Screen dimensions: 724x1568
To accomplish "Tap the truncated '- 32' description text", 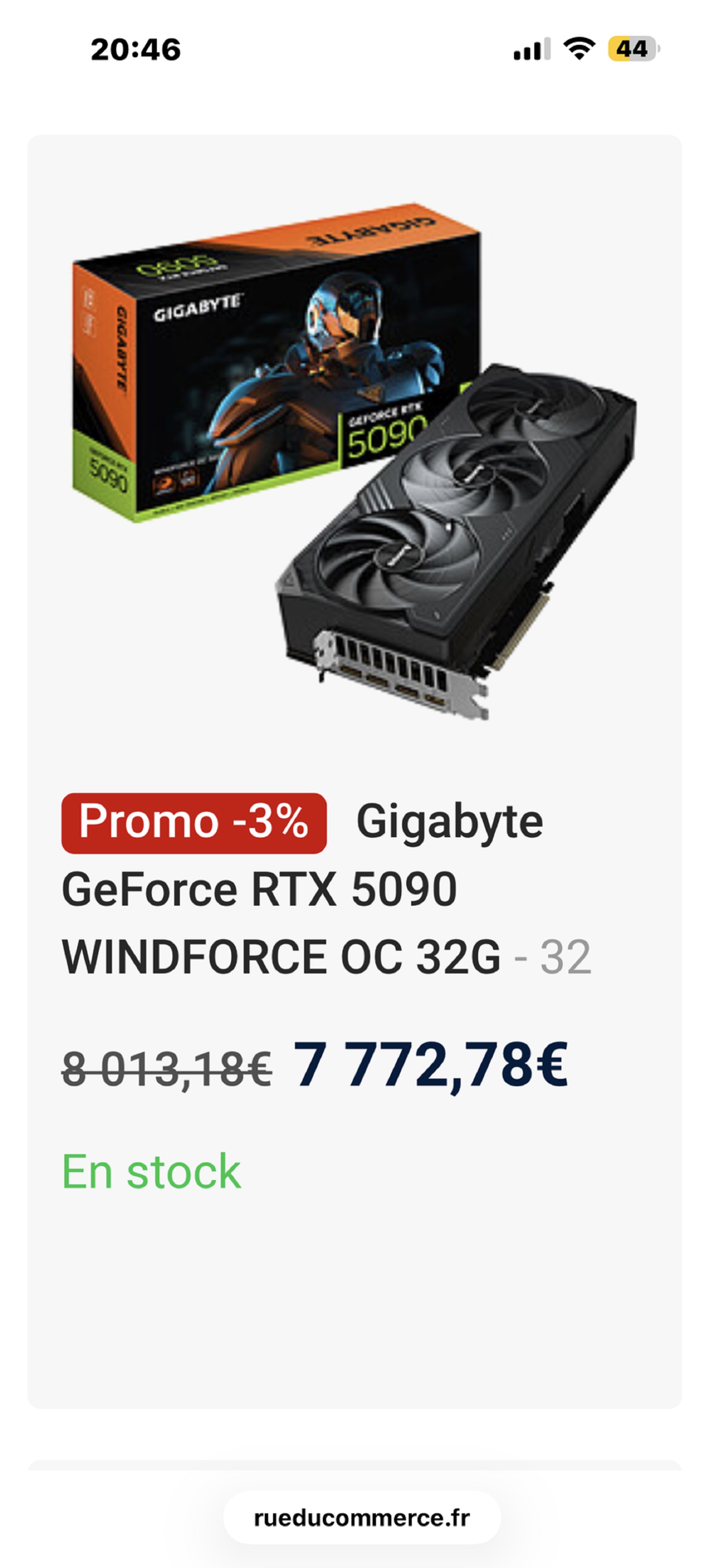I will tap(553, 957).
